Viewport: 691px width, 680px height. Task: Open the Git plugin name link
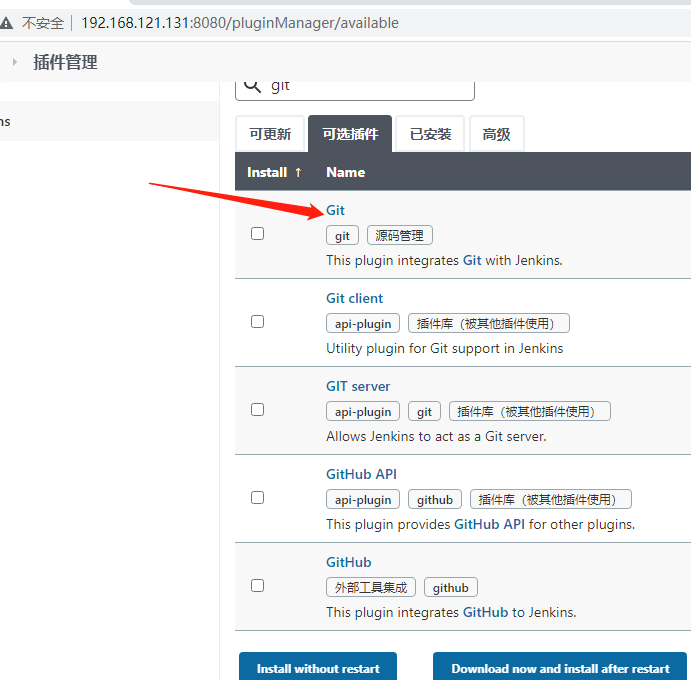pyautogui.click(x=335, y=210)
